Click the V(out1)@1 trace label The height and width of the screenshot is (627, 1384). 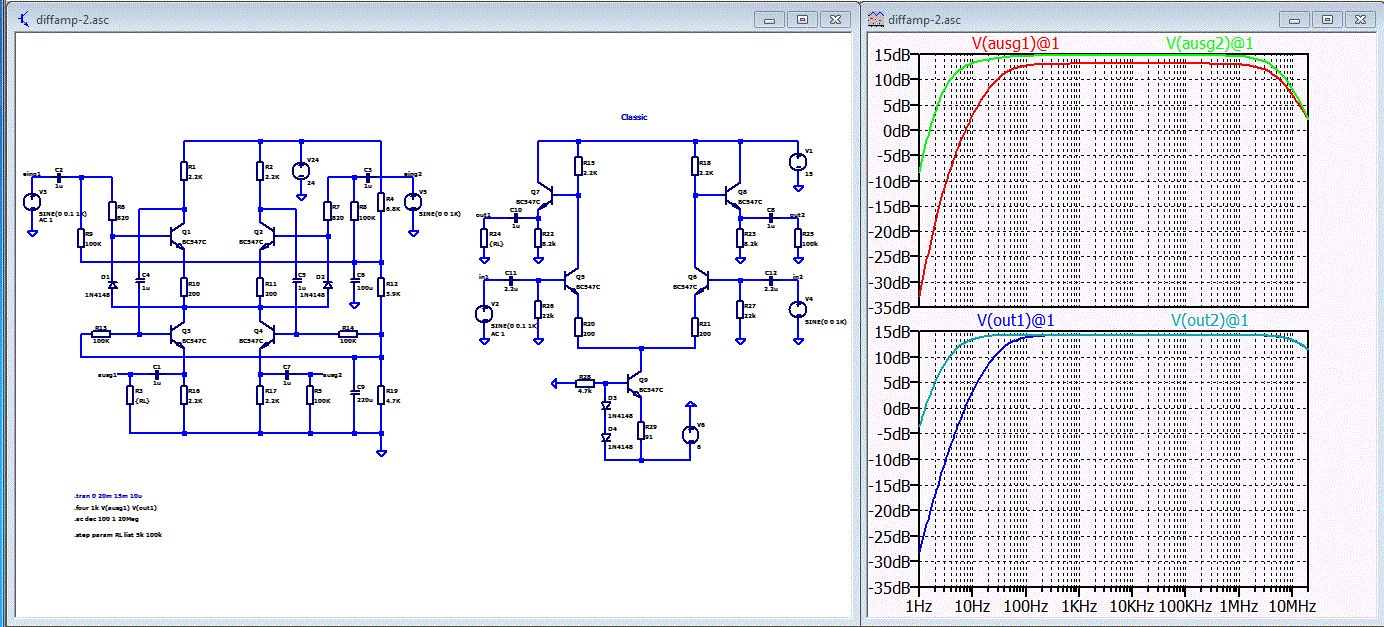point(1017,320)
